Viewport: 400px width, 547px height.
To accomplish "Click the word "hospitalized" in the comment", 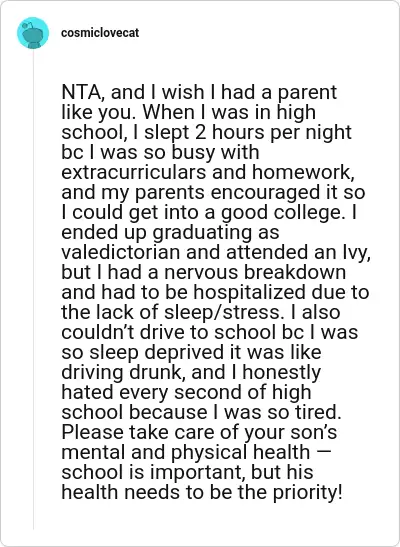I will tap(249, 292).
